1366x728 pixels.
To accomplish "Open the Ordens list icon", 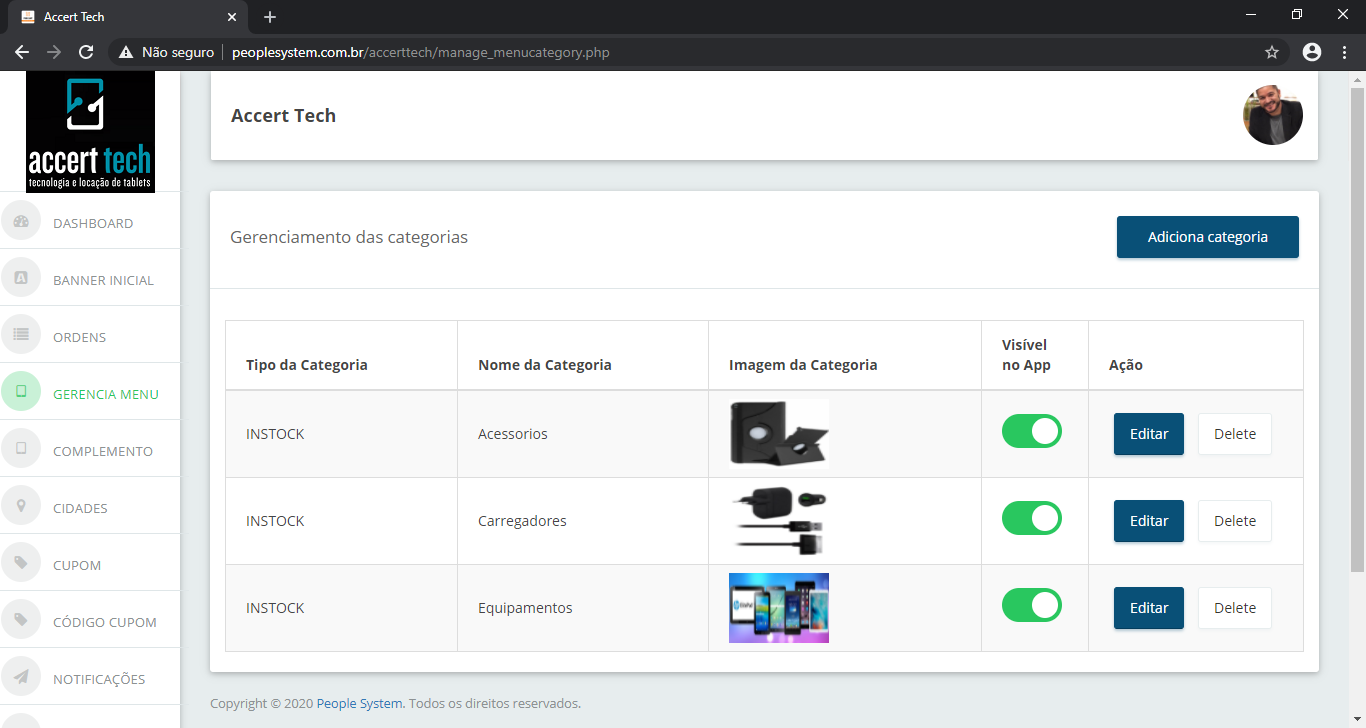I will tap(21, 335).
